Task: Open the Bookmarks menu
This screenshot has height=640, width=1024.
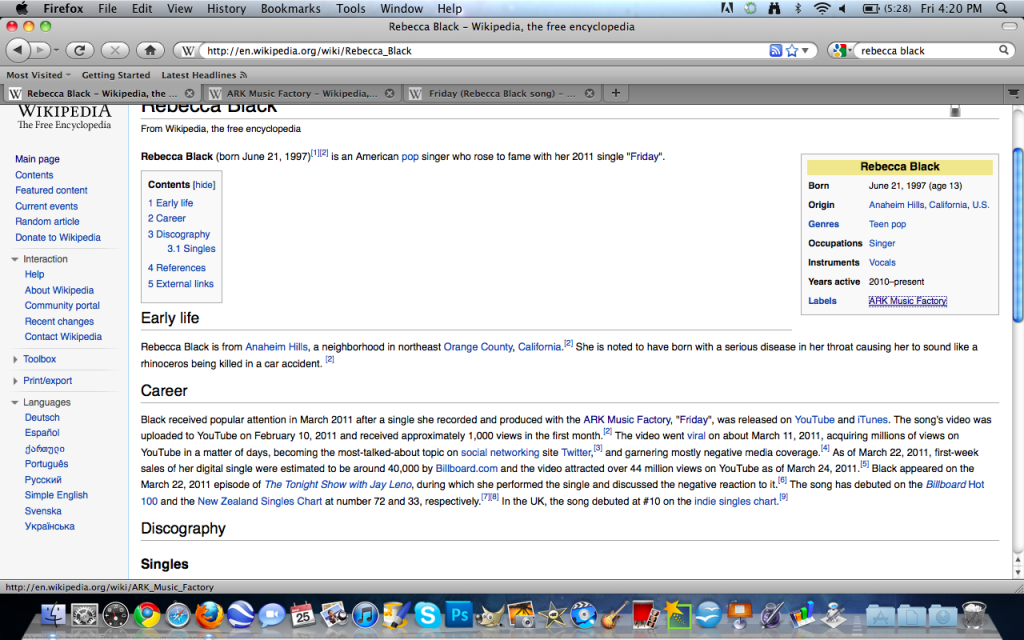Action: tap(291, 8)
